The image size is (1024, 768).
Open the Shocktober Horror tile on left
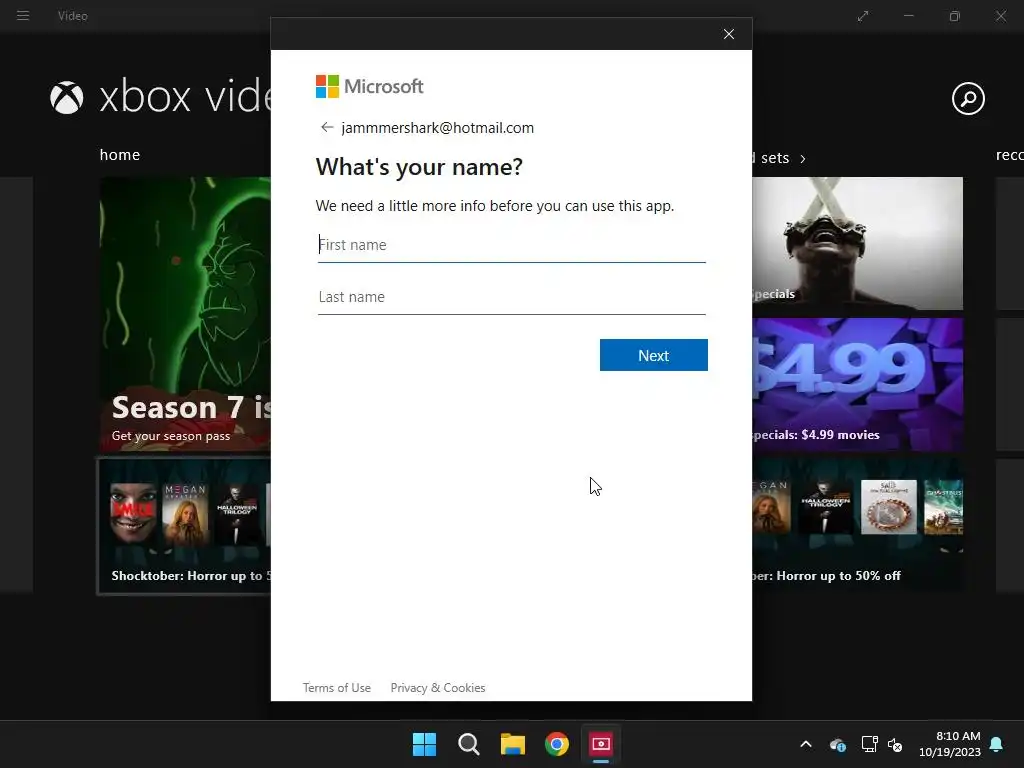[185, 526]
